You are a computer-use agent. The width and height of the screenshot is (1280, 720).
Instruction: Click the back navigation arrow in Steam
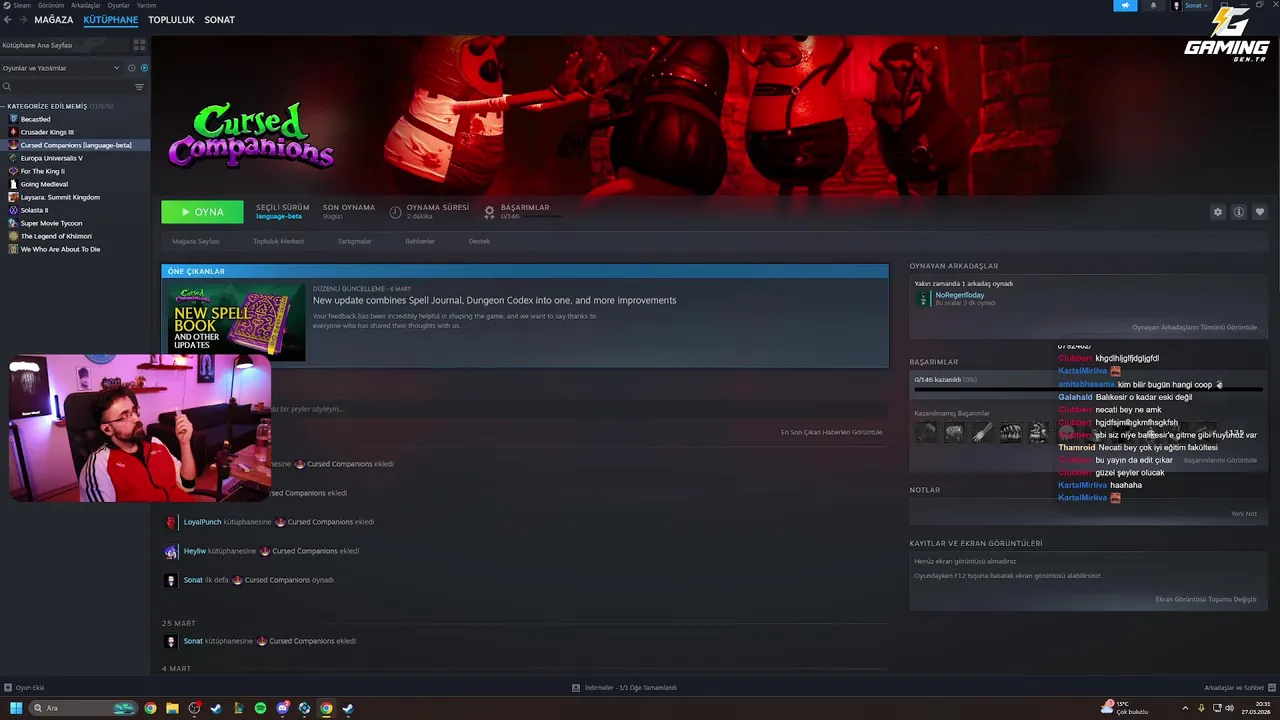pos(7,20)
